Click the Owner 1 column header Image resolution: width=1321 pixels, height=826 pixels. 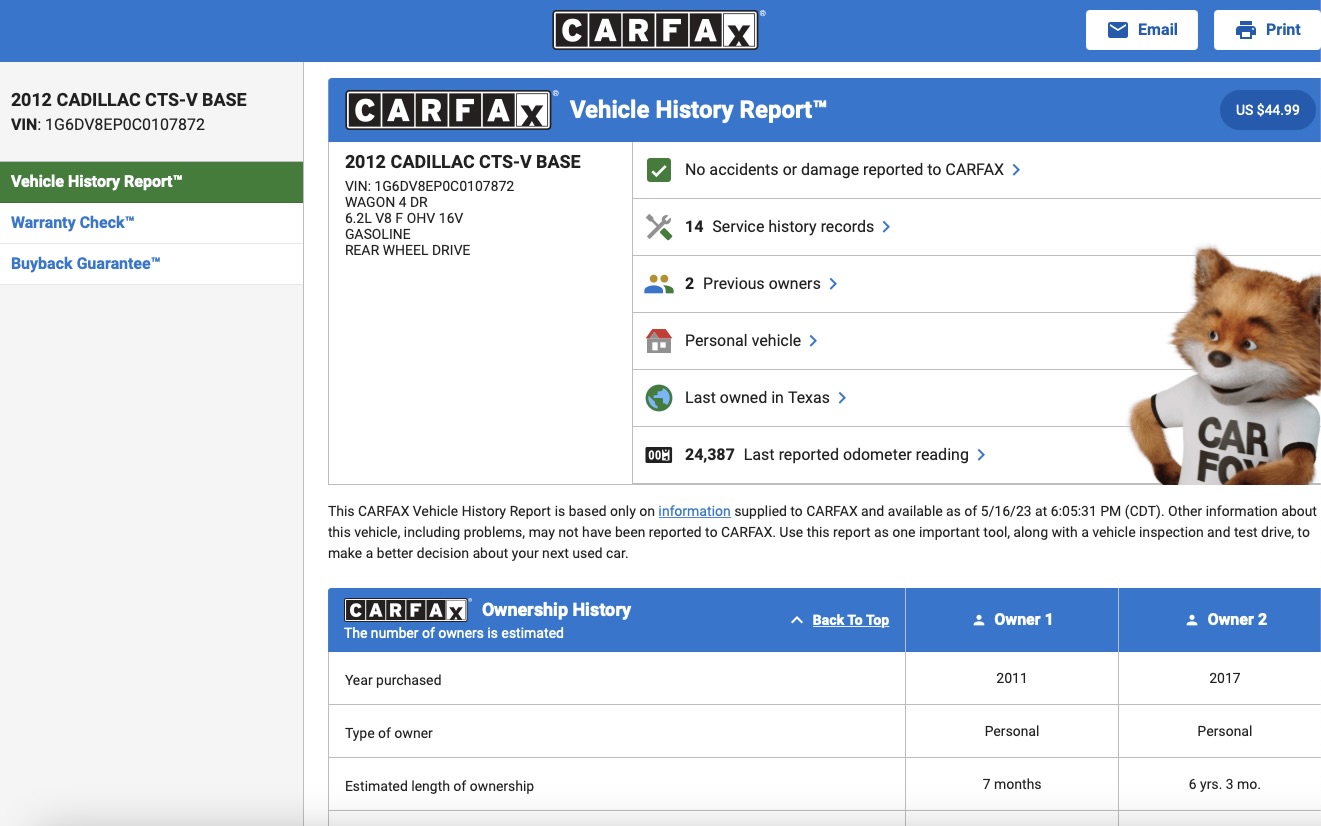coord(1012,620)
